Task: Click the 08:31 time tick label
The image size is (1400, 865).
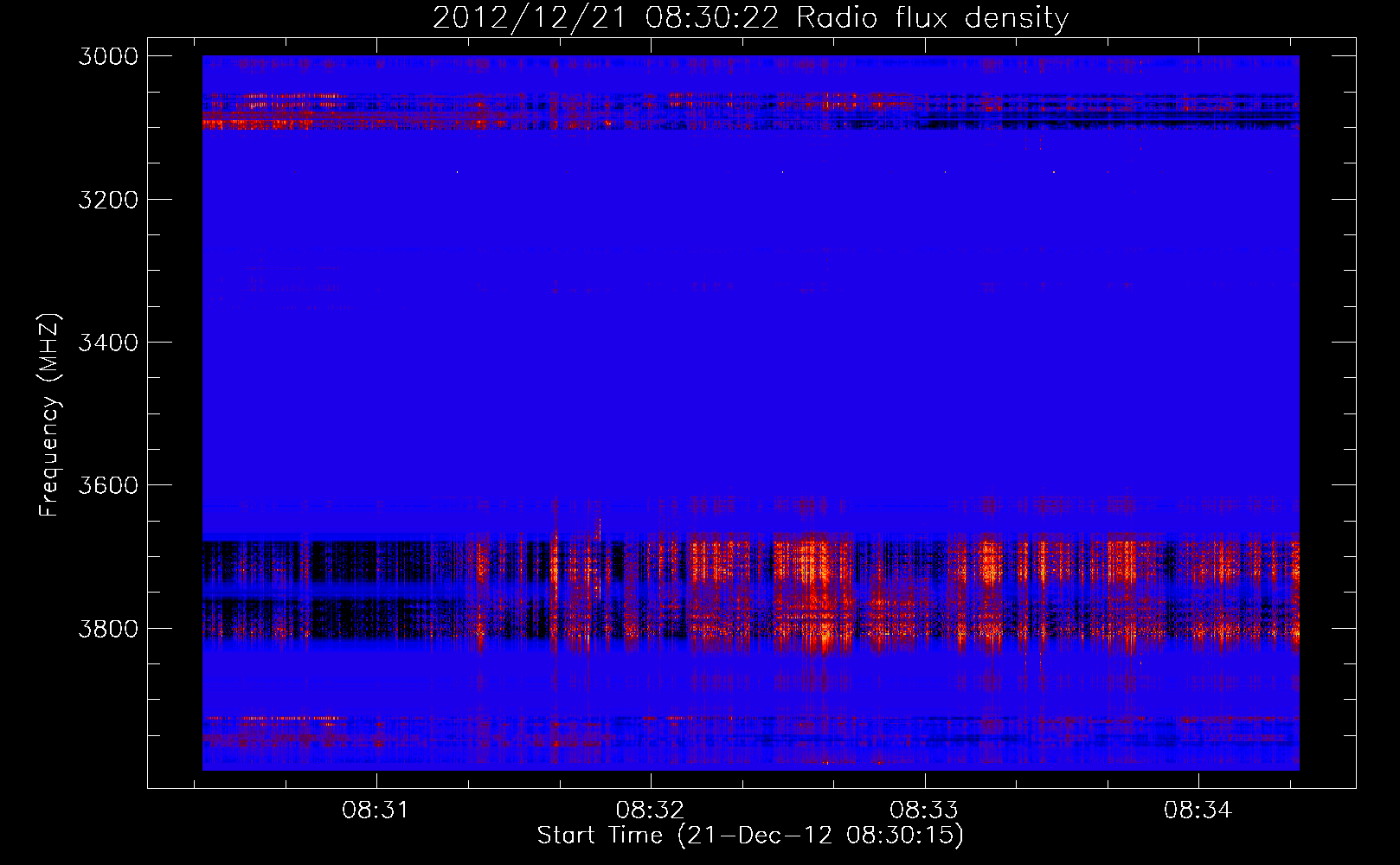Action: (376, 811)
